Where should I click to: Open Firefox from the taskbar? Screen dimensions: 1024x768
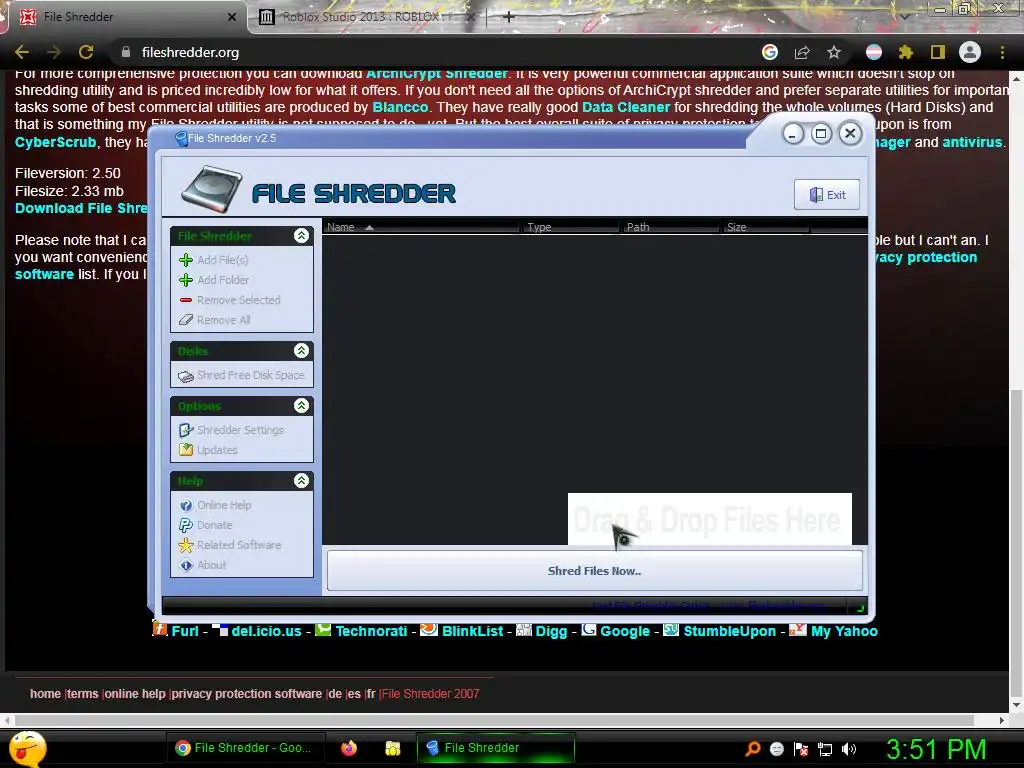pos(349,748)
